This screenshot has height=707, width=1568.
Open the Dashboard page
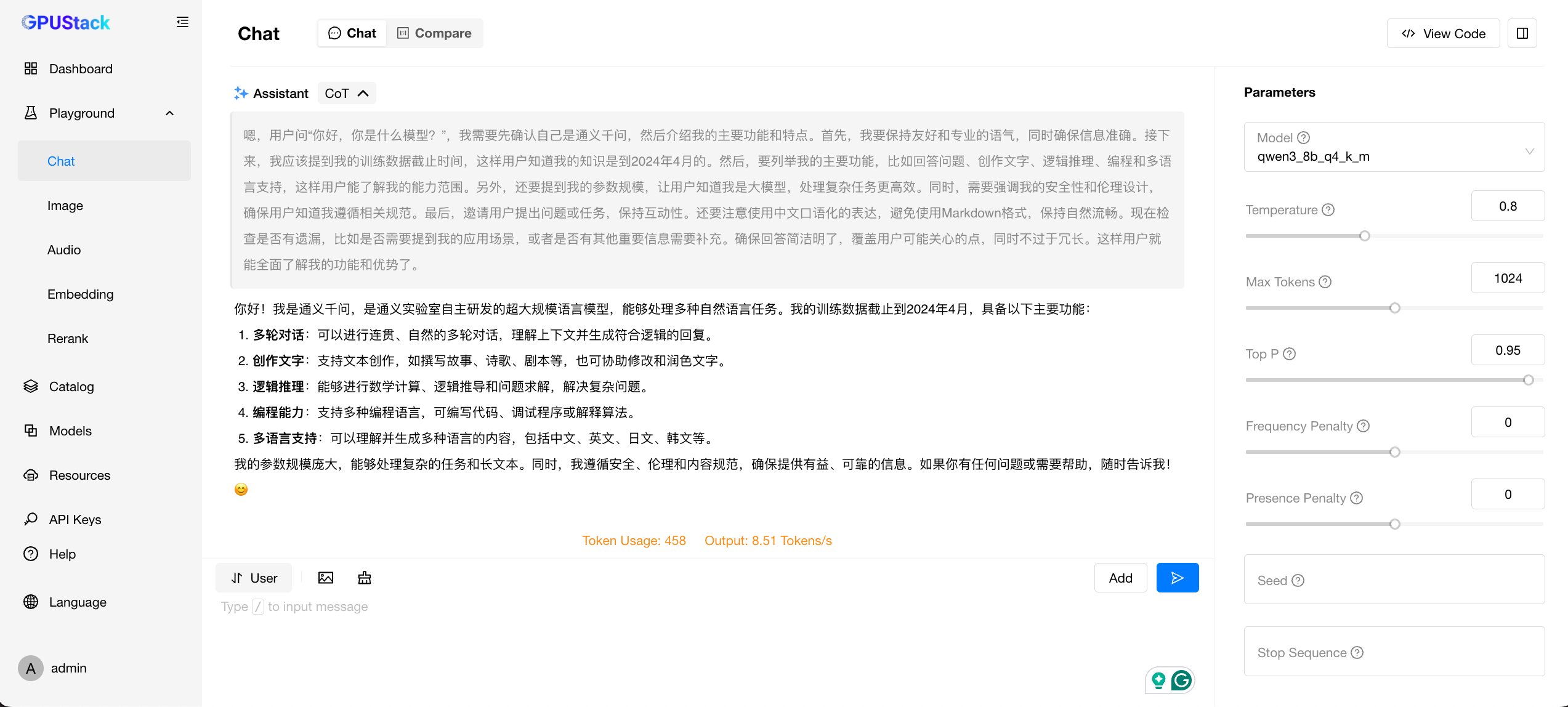[x=81, y=69]
